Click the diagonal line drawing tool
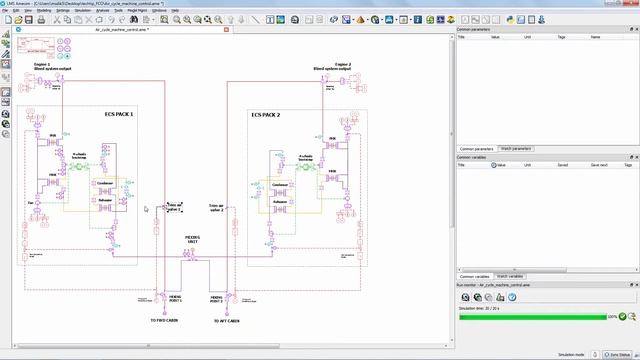 click(x=256, y=20)
